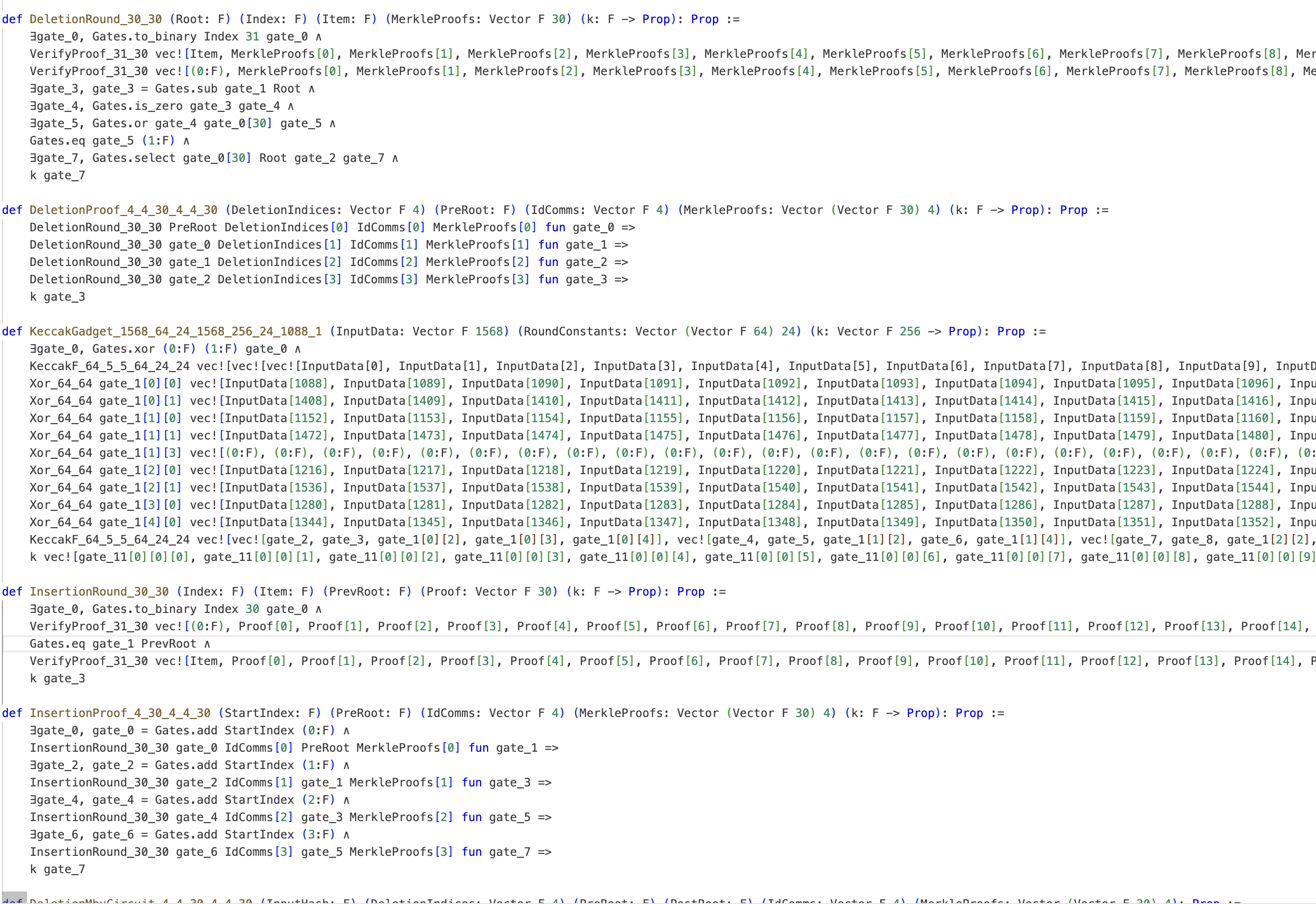Click the DeletionProof_4_4_30_4_4_30 definition name
This screenshot has height=904, width=1316.
tap(123, 210)
